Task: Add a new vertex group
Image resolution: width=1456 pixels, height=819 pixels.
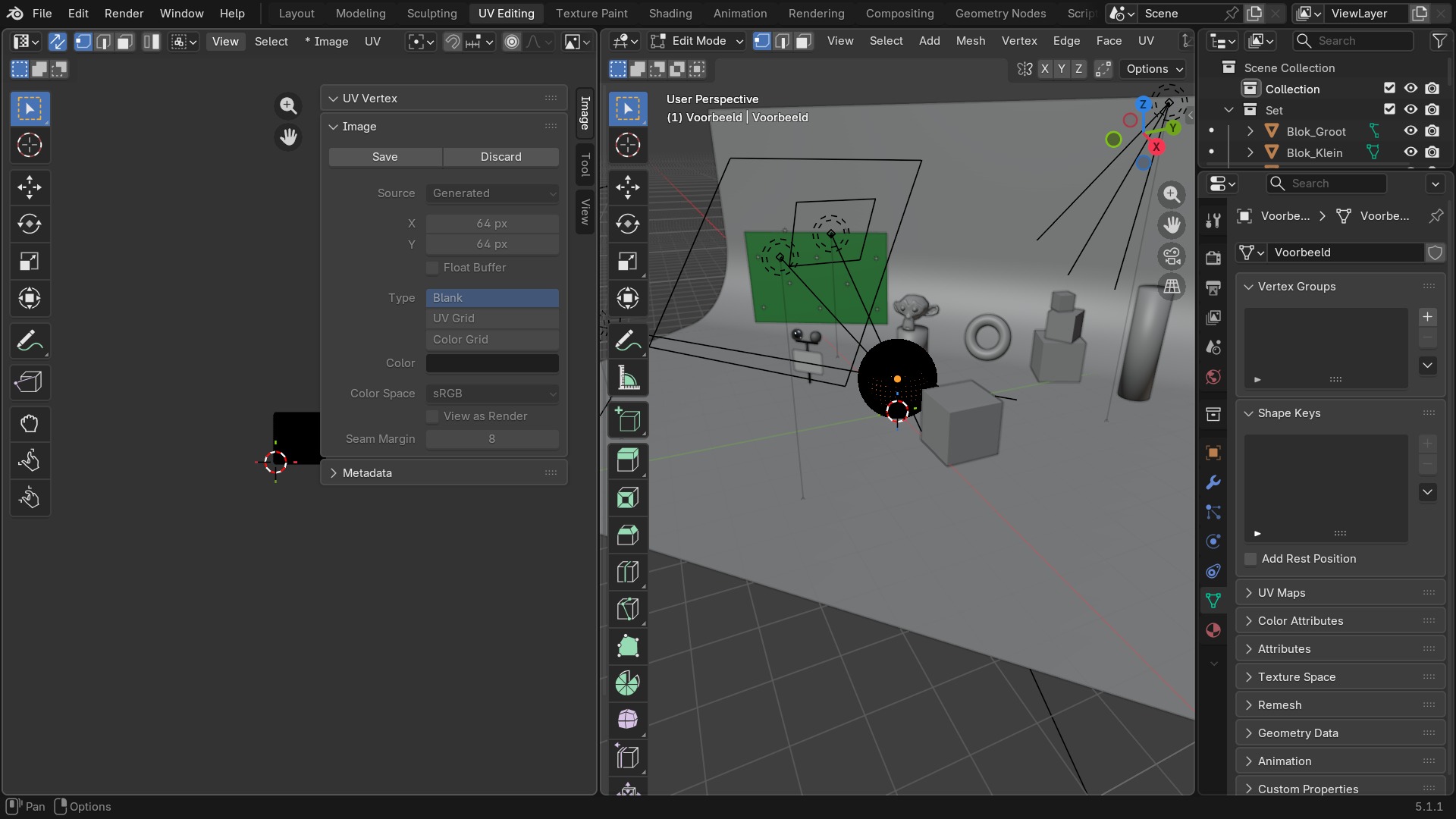Action: point(1427,317)
